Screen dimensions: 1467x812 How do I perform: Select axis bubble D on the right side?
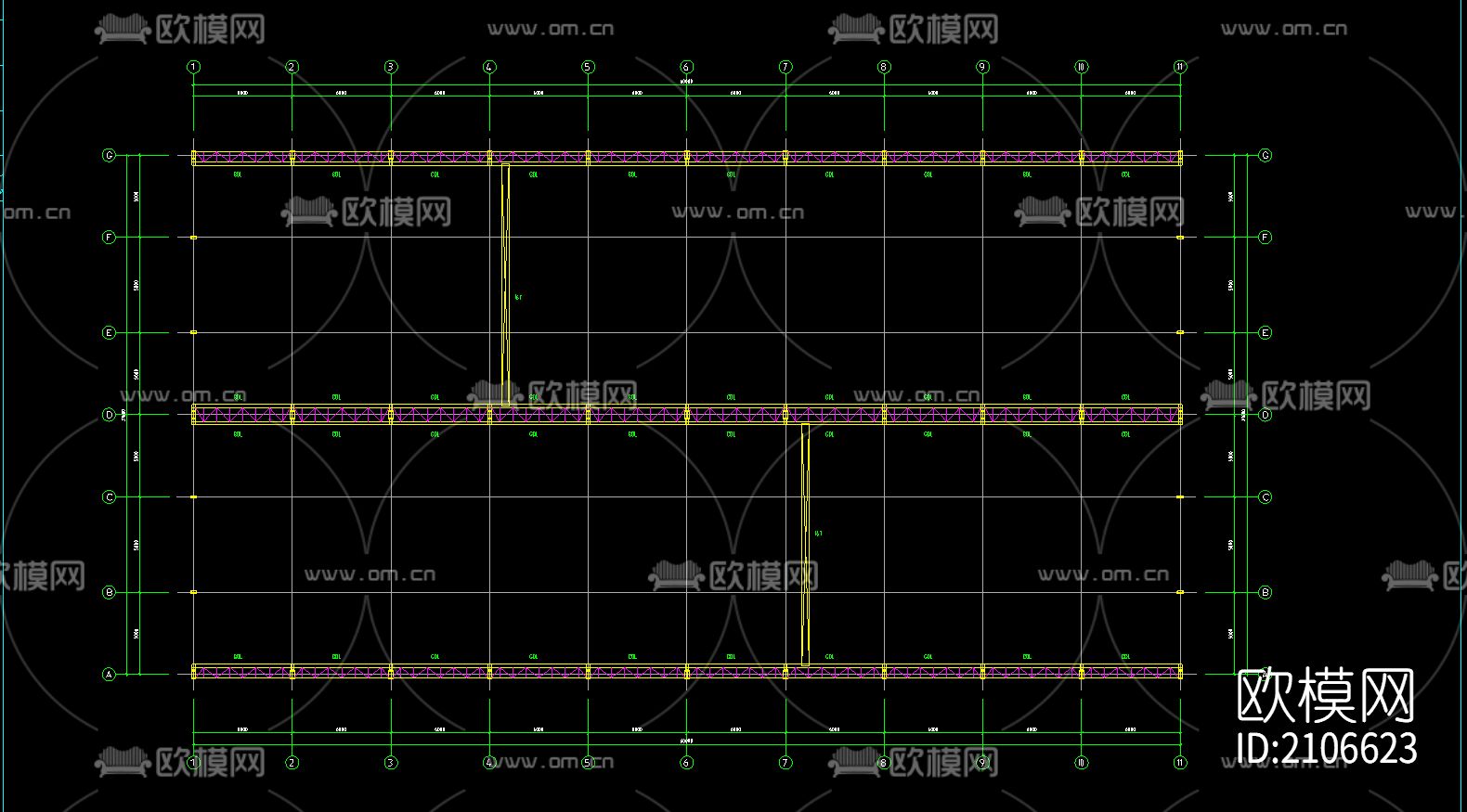point(1265,415)
